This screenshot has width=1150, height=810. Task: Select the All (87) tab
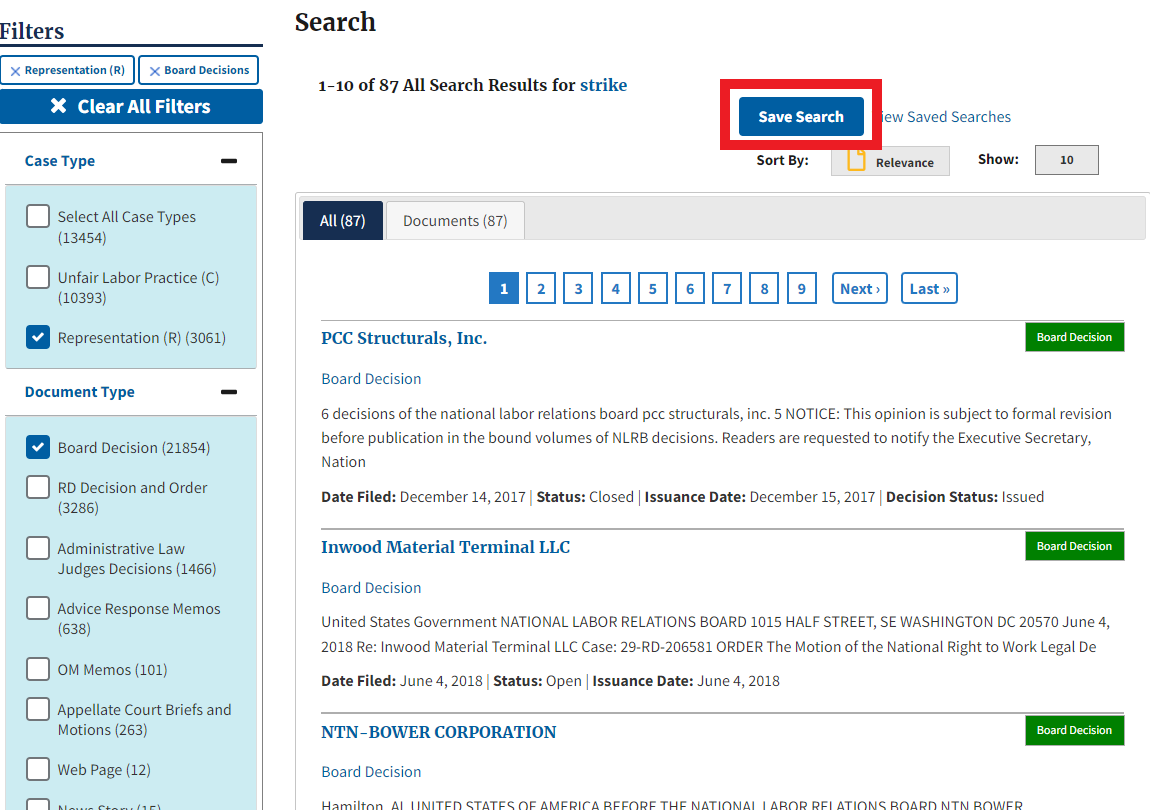(342, 221)
